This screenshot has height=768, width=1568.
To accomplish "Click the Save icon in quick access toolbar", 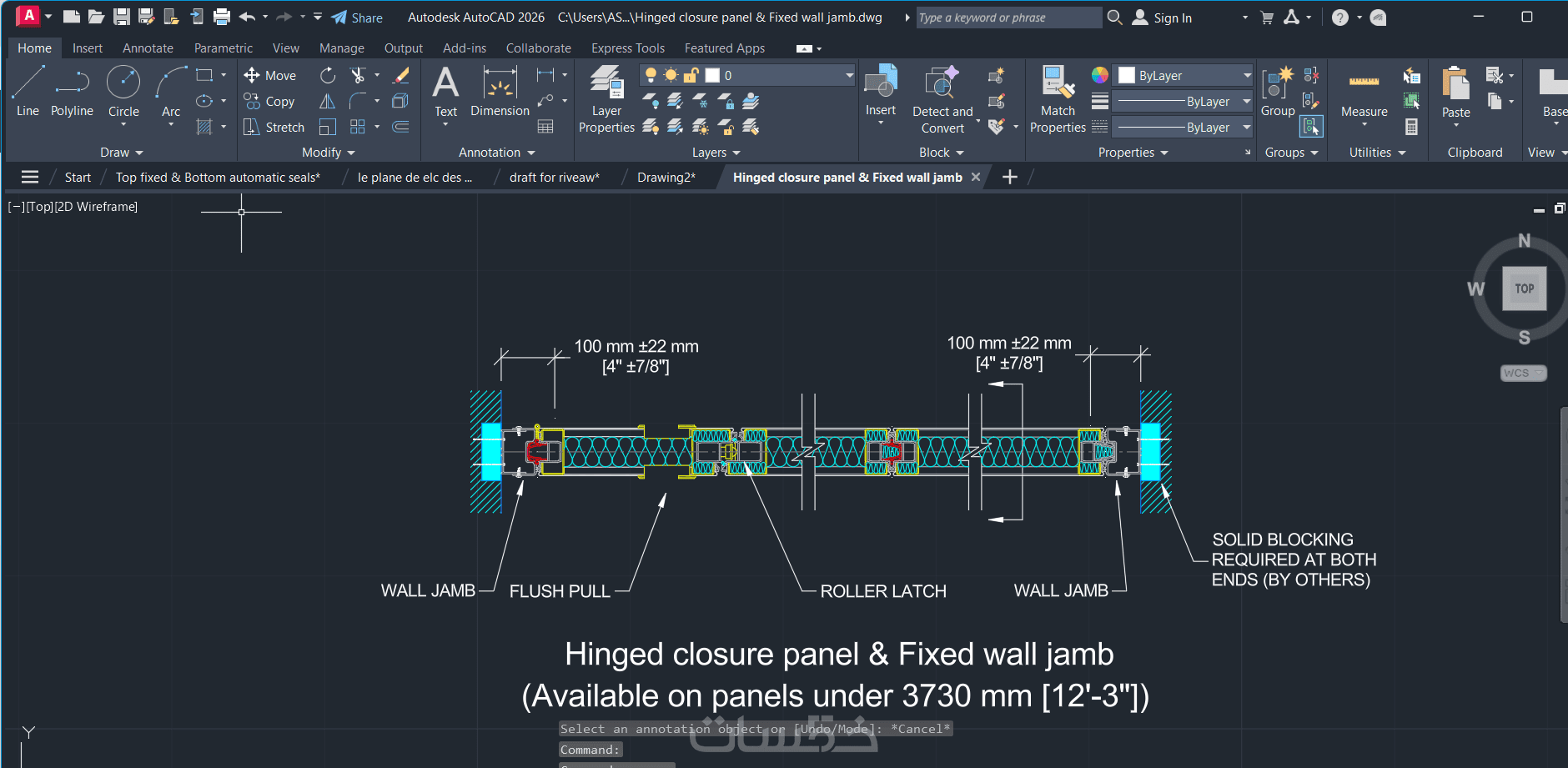I will [122, 17].
